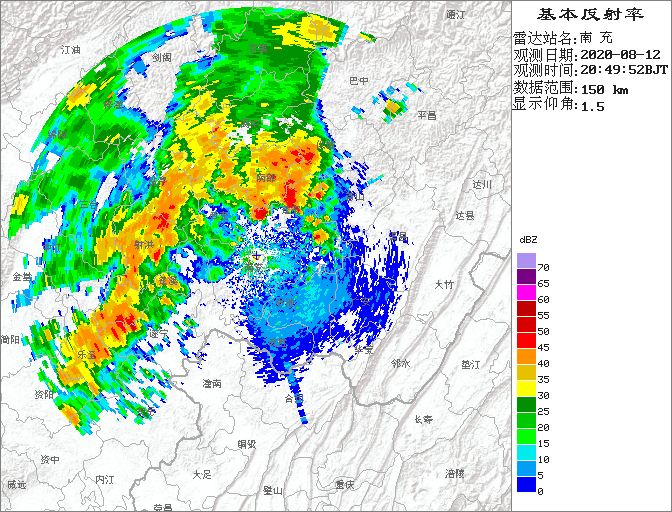Select the 65 dBZ purple legend swatch
Screen dimensions: 672x512
pos(526,277)
